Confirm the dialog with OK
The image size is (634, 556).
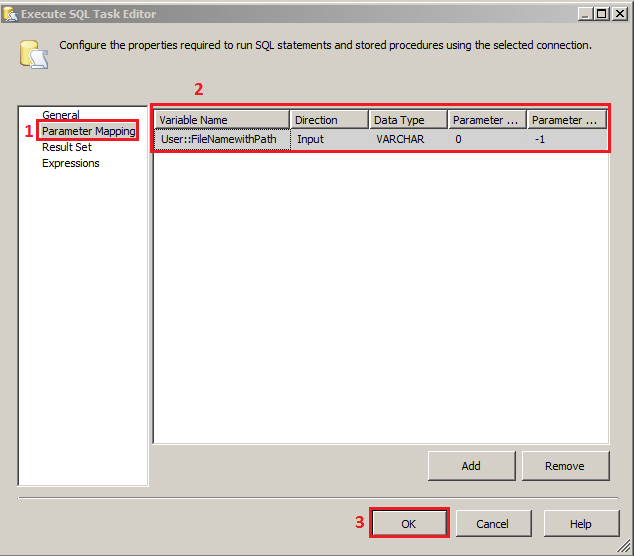click(x=409, y=524)
